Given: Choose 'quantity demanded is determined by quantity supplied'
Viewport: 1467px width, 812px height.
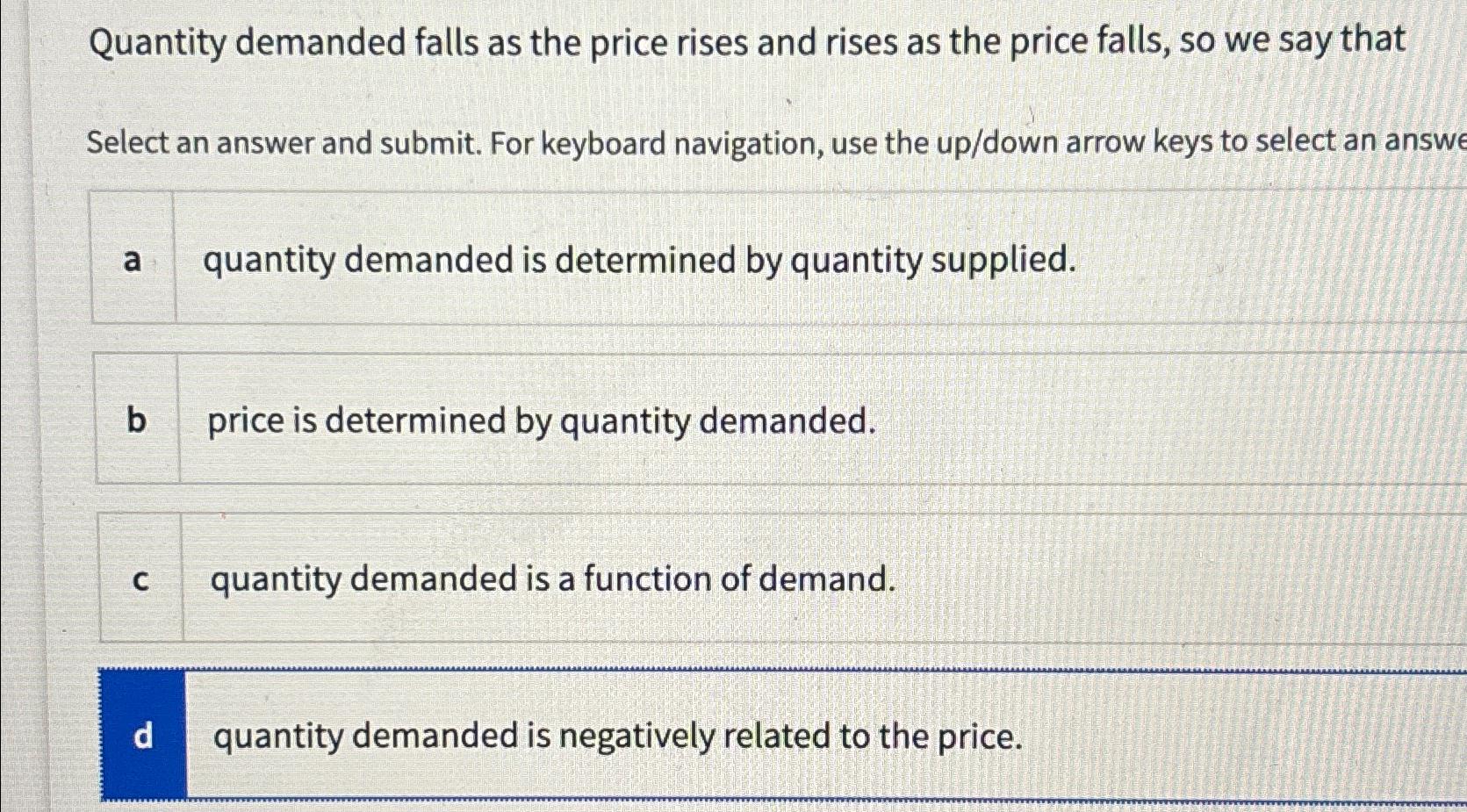Looking at the screenshot, I should [641, 259].
